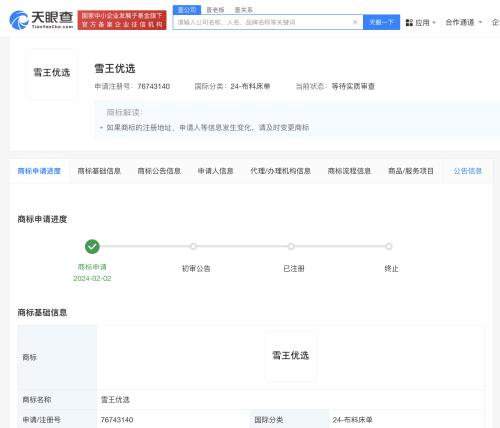Click the green checkmark progress step
Screen dimensions: 500x428
click(x=92, y=246)
